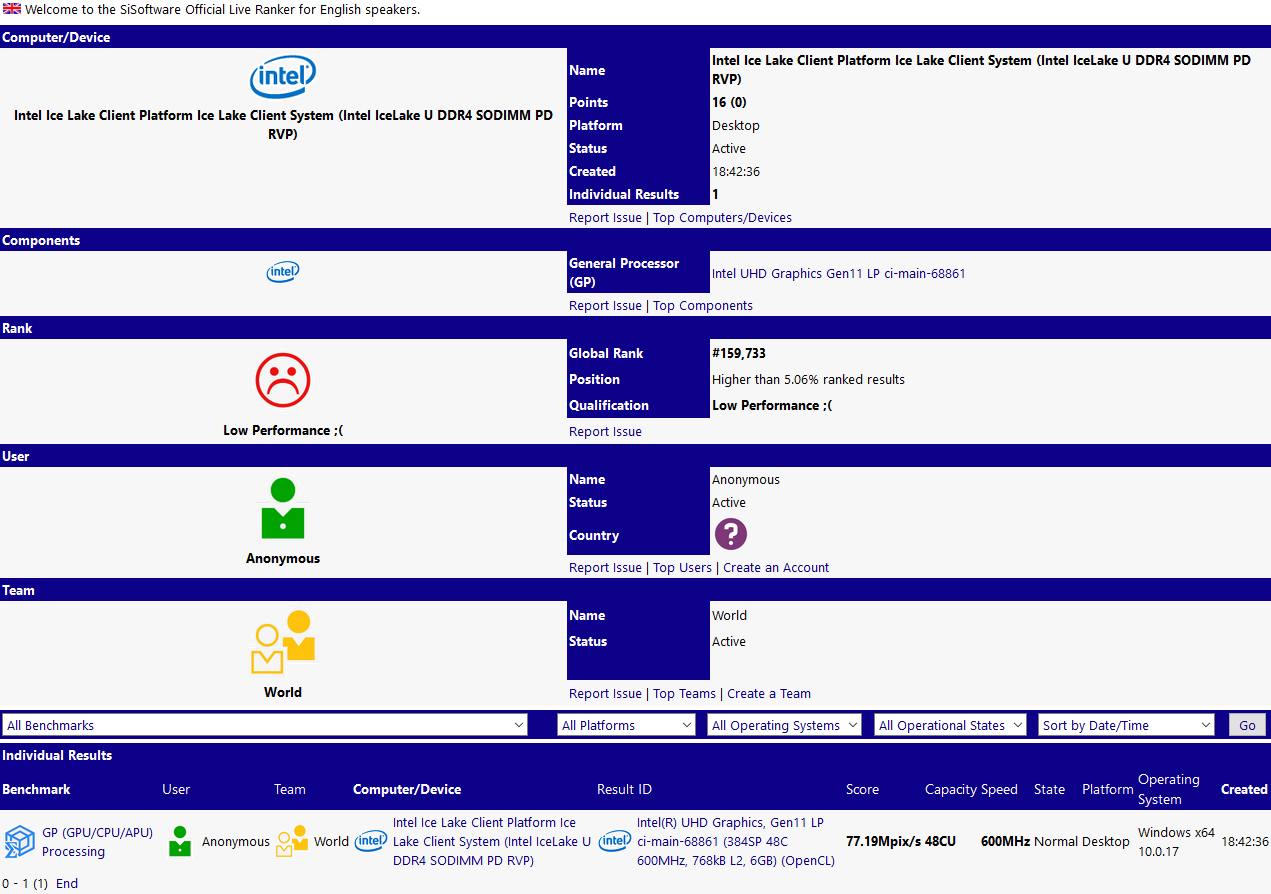Click the green Anonymous user avatar in User section
1271x894 pixels.
[x=283, y=509]
